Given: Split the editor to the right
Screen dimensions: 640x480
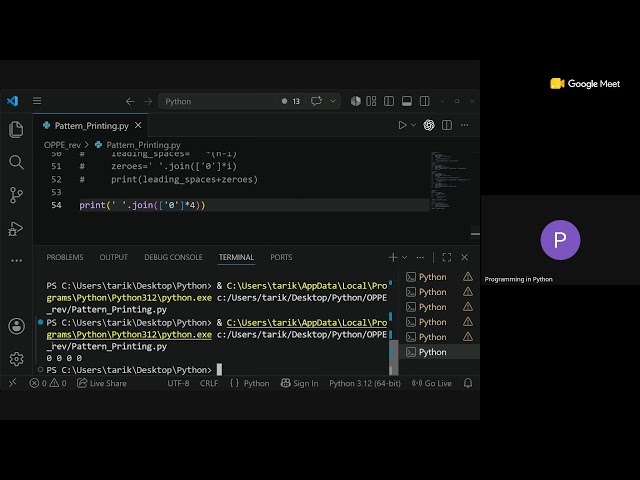Looking at the screenshot, I should 447,125.
